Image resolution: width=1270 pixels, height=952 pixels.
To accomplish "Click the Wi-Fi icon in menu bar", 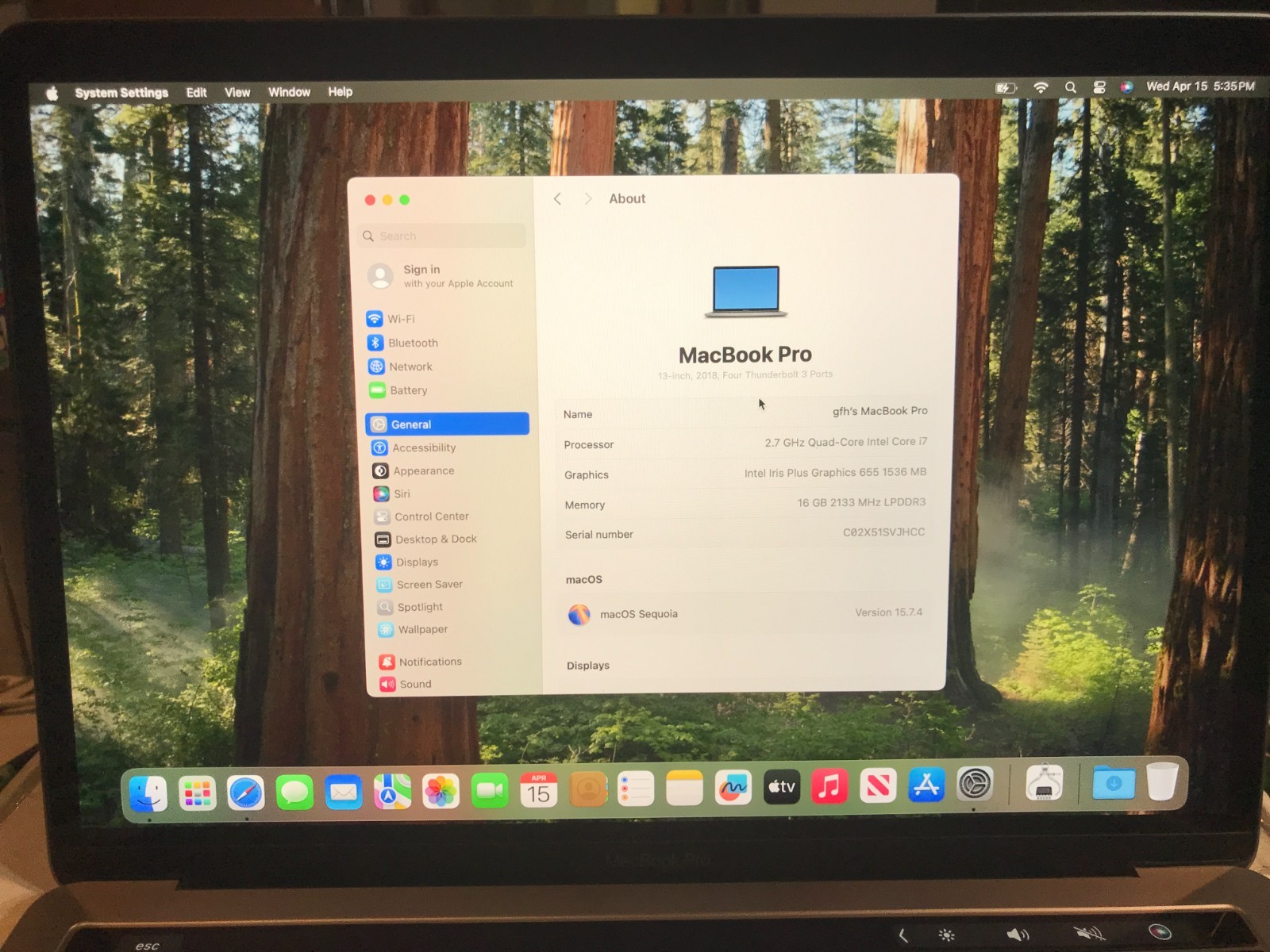I will (x=1041, y=87).
